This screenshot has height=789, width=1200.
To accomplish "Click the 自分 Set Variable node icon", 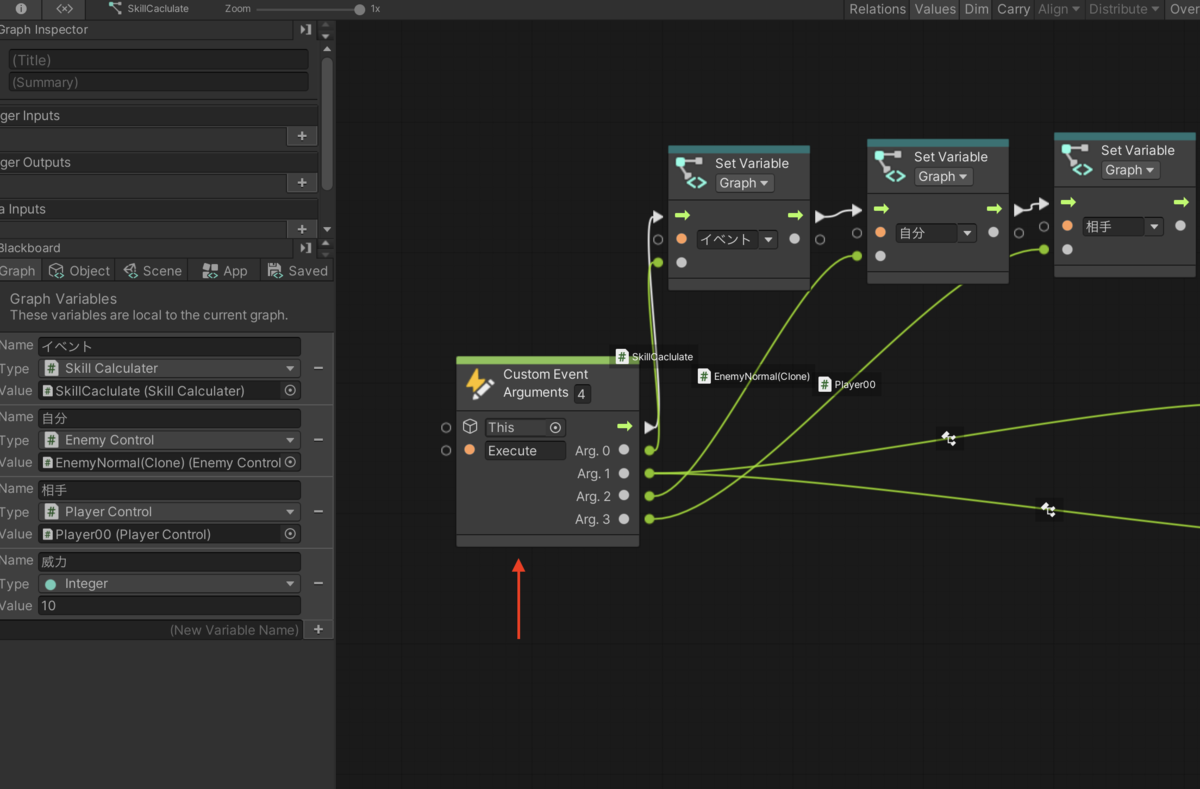I will [890, 166].
